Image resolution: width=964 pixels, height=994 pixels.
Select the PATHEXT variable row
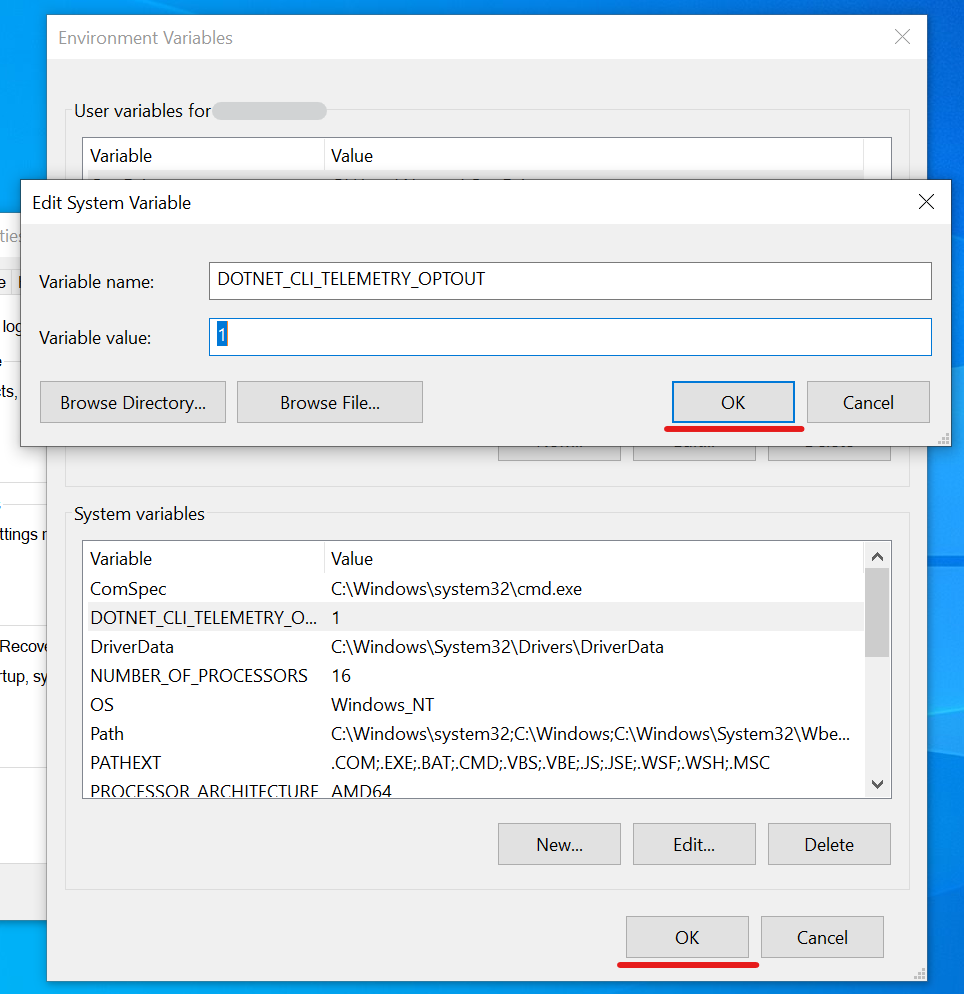(470, 763)
